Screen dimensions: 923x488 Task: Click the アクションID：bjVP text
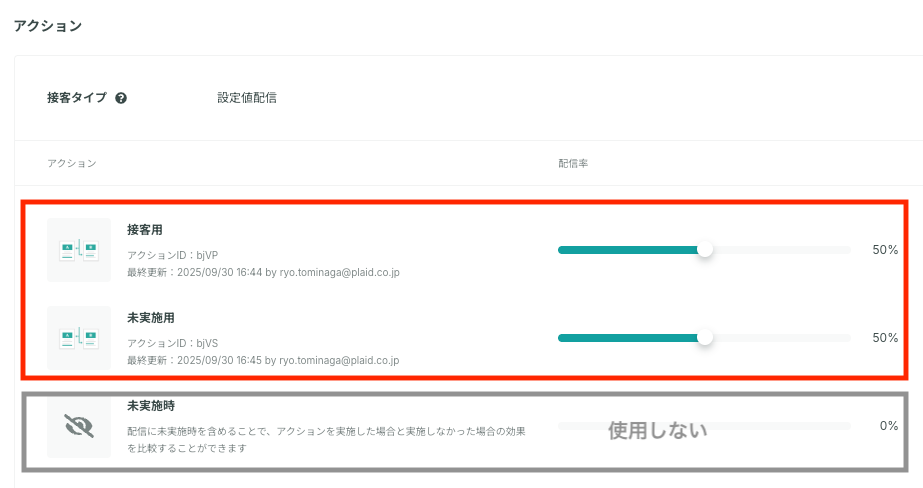172,255
